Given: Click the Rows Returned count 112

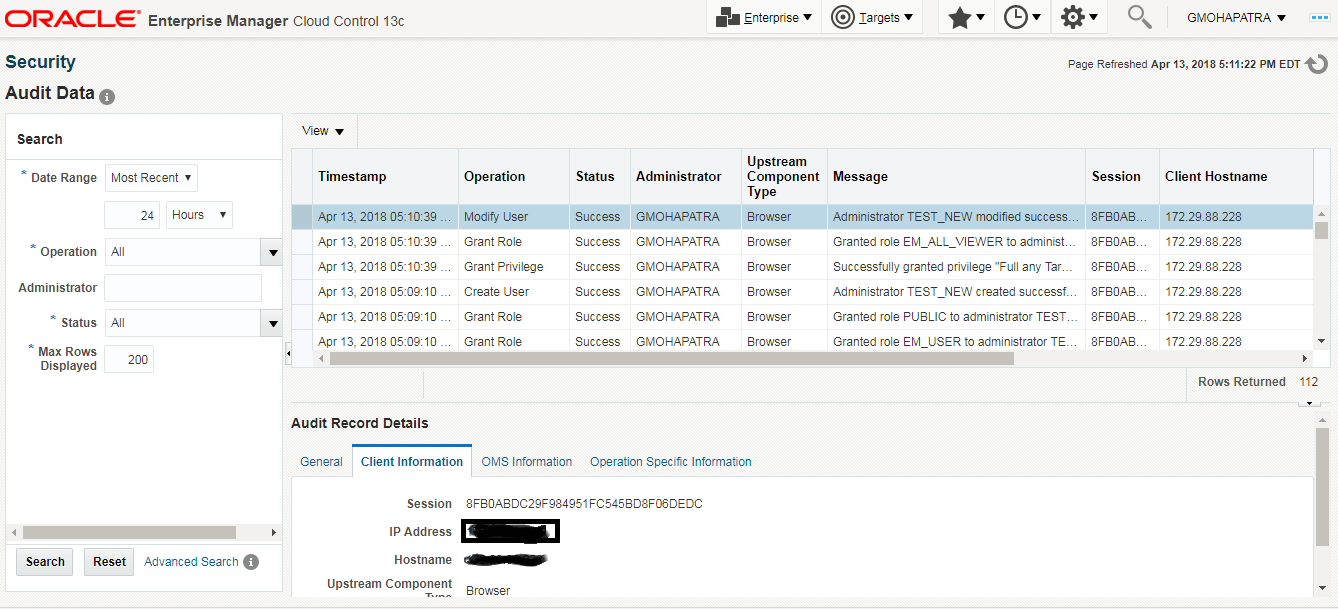Looking at the screenshot, I should pos(1308,382).
